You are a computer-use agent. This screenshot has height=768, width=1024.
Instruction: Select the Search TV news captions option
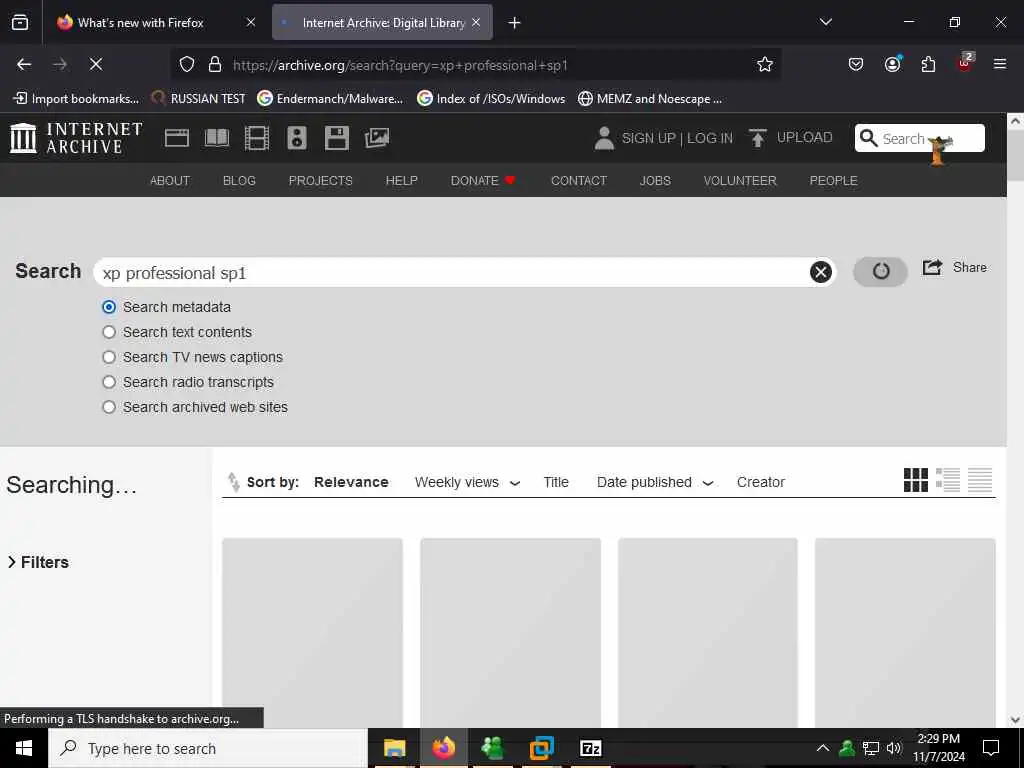[109, 357]
